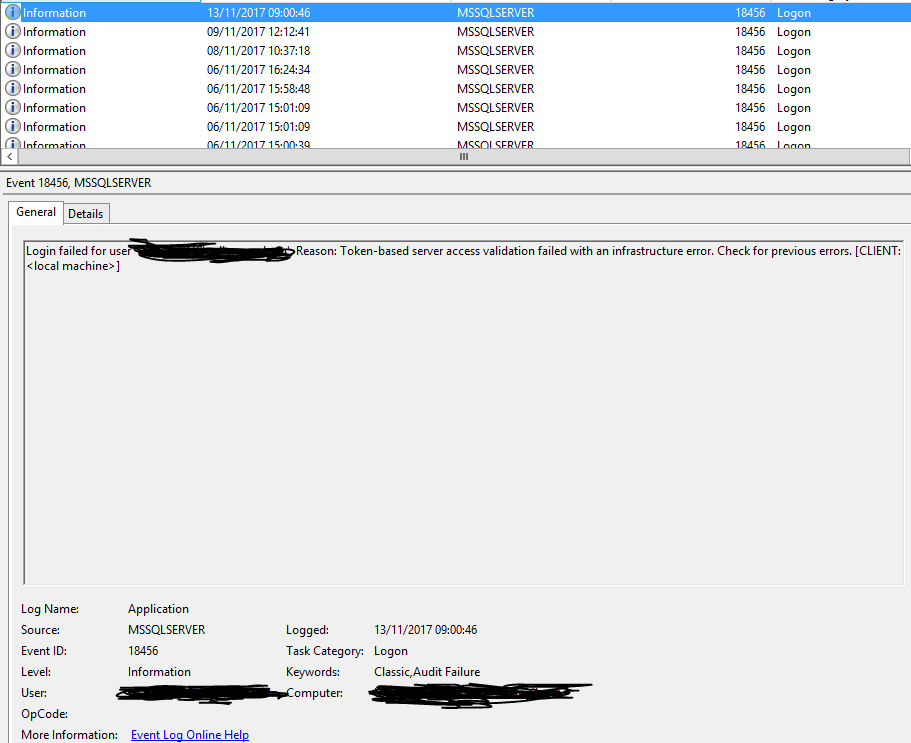Select event row dated 09/11/2017 12:12:41
Image resolution: width=911 pixels, height=743 pixels.
click(x=456, y=31)
